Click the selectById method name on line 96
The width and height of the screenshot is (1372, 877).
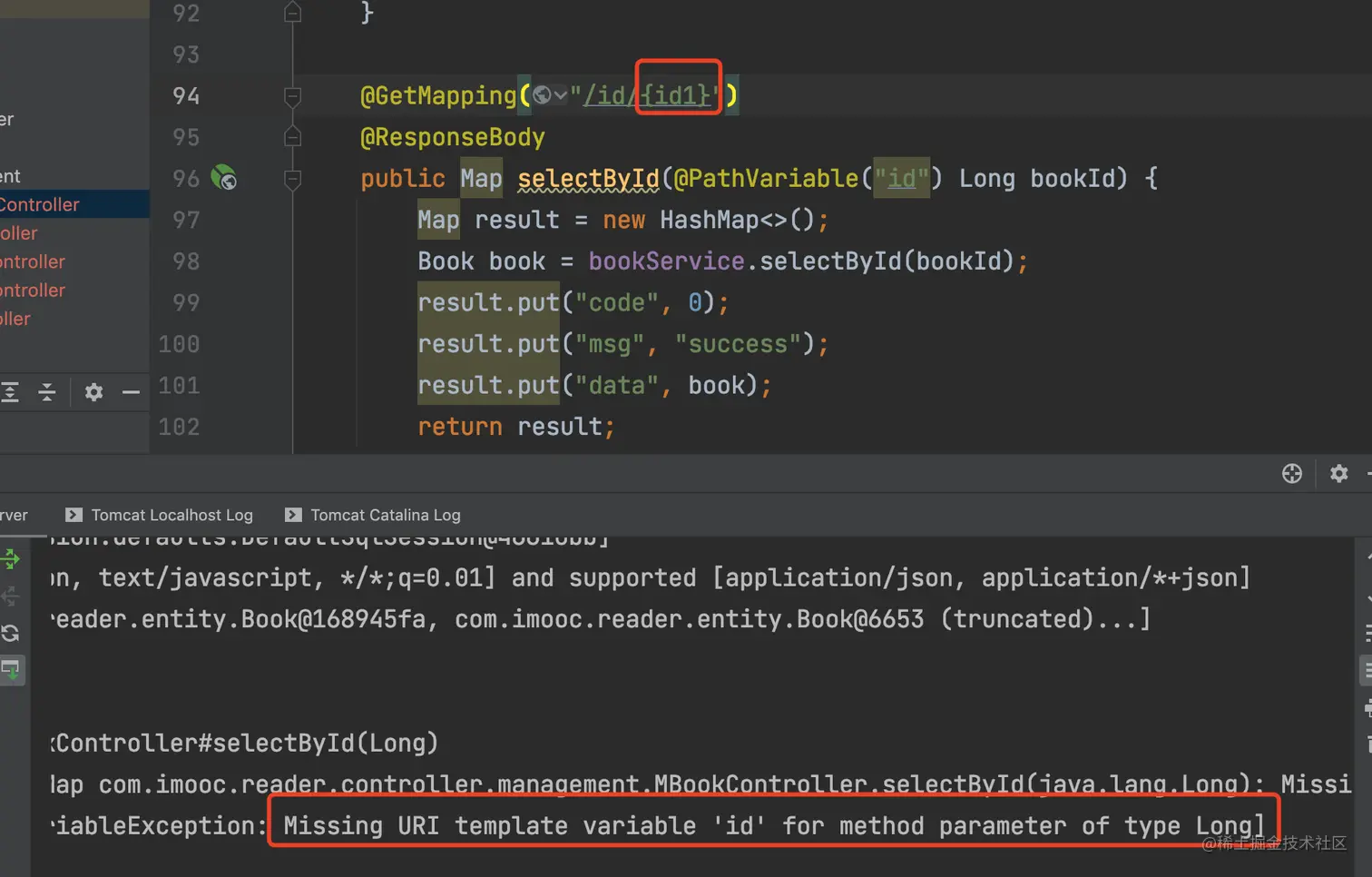pos(588,178)
